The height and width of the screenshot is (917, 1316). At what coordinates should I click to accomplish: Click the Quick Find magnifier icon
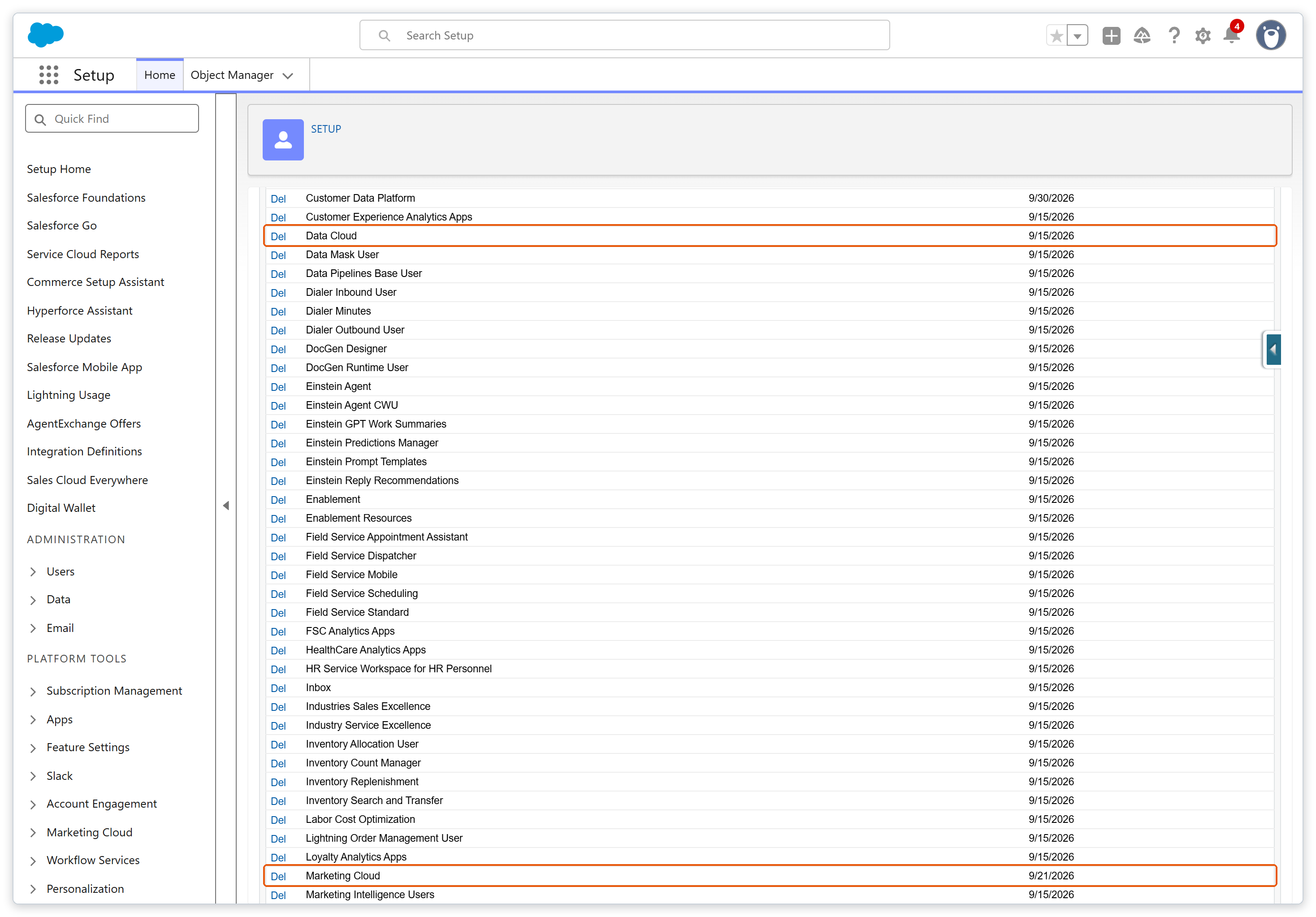(x=40, y=119)
